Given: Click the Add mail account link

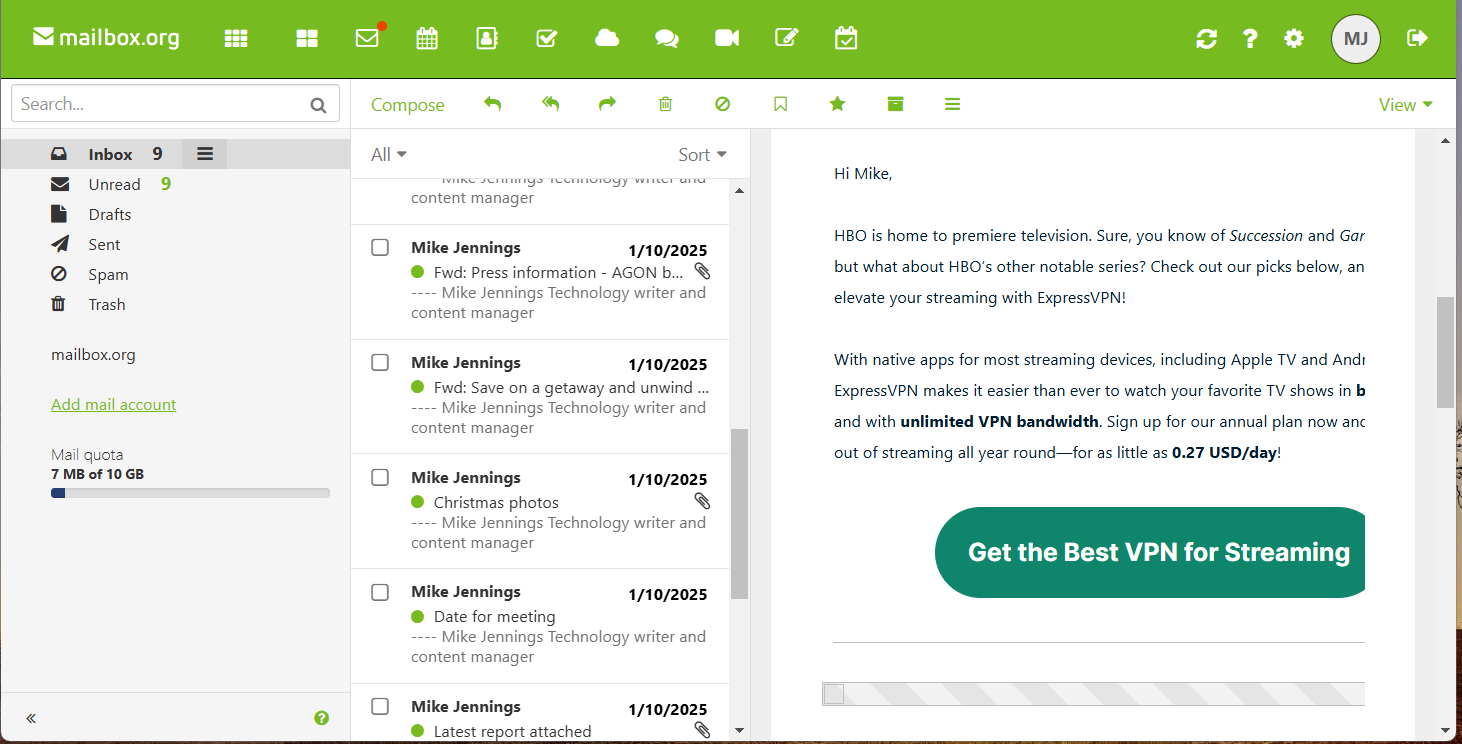Looking at the screenshot, I should tap(113, 404).
